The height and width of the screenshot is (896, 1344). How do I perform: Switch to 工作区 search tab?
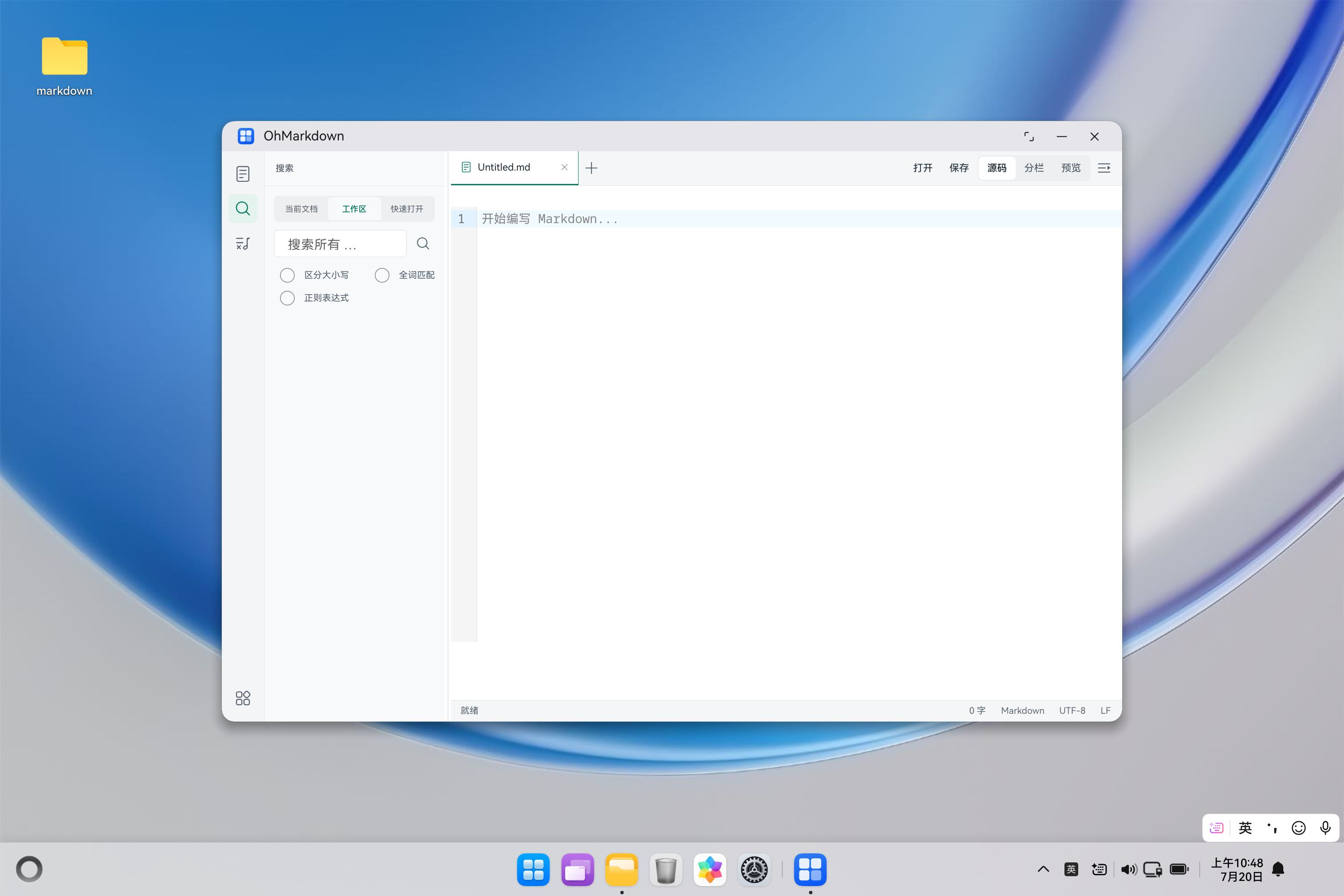[x=354, y=209]
